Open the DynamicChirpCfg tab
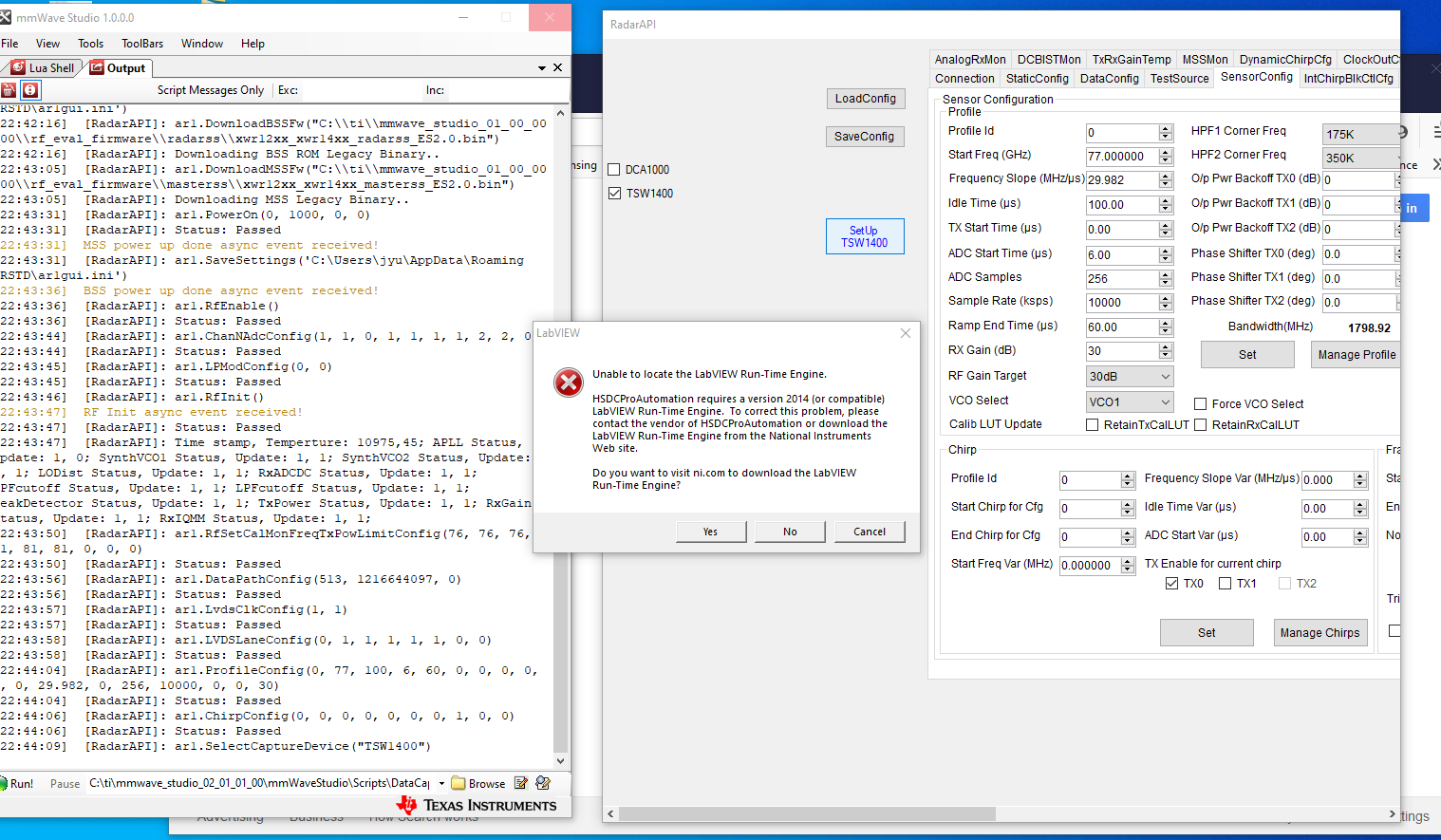The height and width of the screenshot is (840, 1441). [1285, 60]
